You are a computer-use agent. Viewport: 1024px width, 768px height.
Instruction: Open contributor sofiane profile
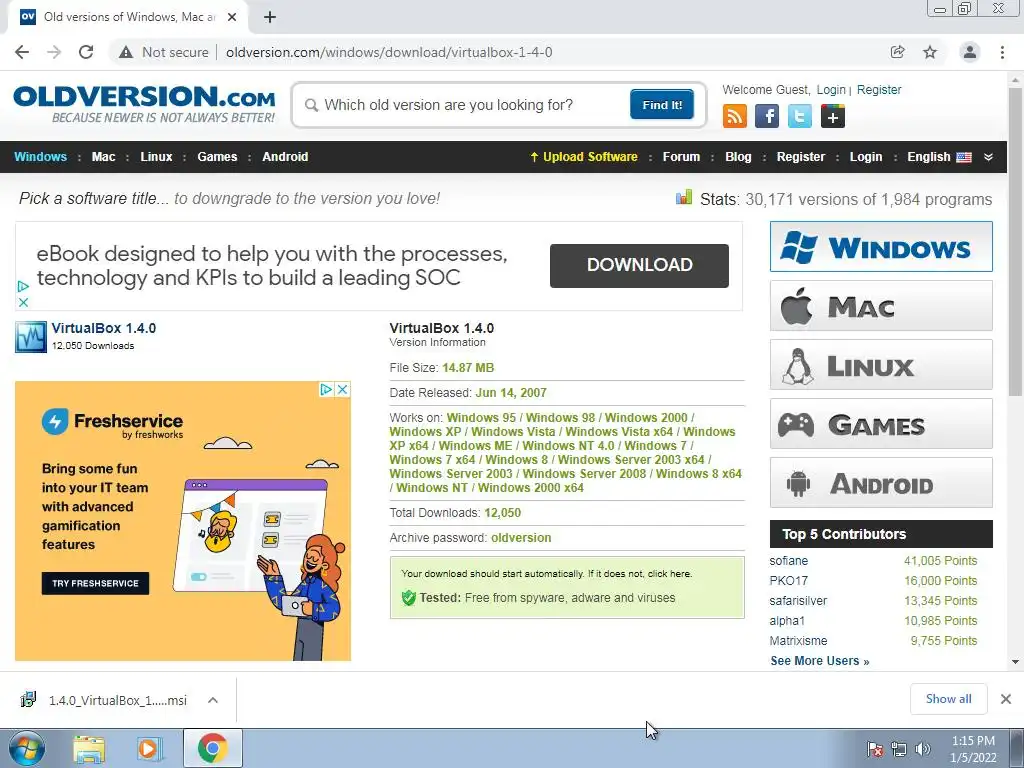(788, 561)
